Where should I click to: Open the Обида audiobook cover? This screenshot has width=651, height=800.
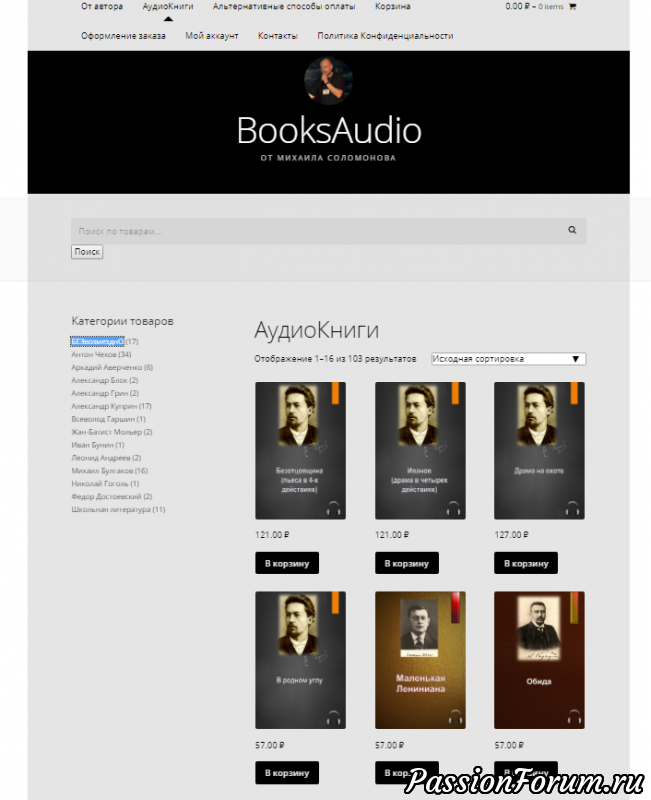539,660
